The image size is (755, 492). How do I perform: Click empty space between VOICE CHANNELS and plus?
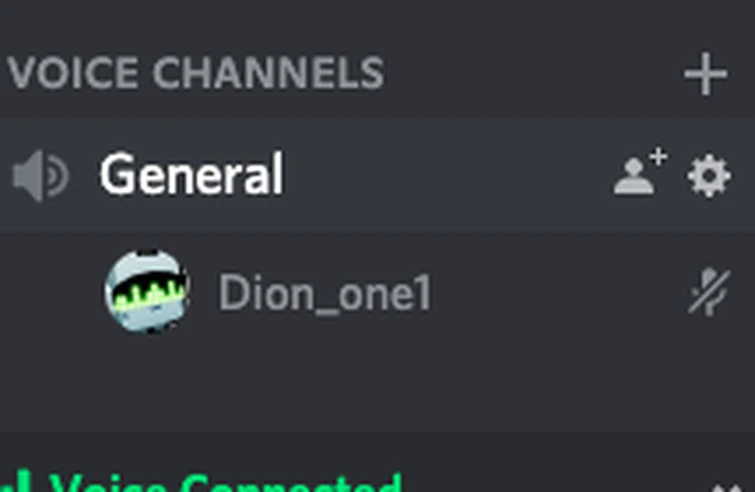coord(532,74)
